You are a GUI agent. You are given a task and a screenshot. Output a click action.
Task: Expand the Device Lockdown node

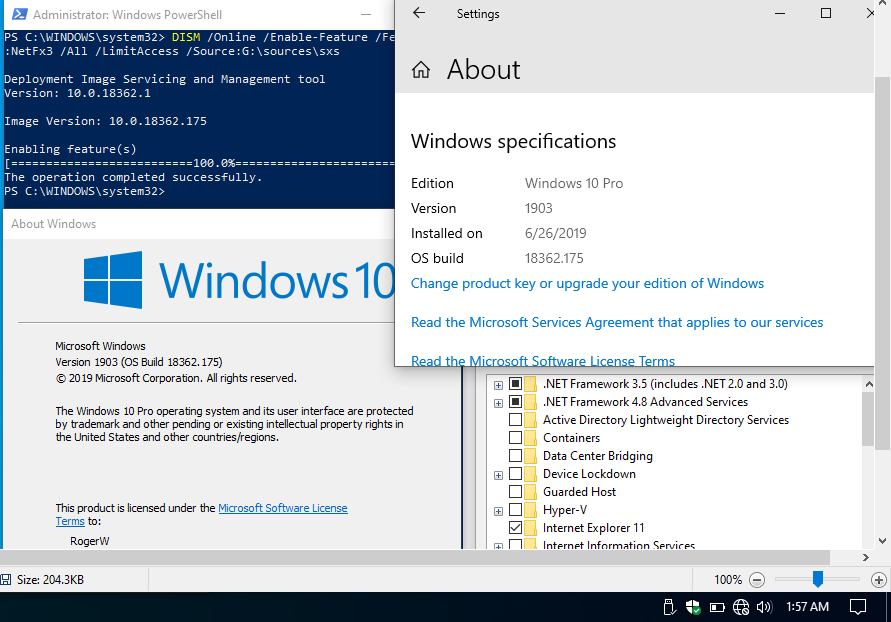tap(498, 475)
